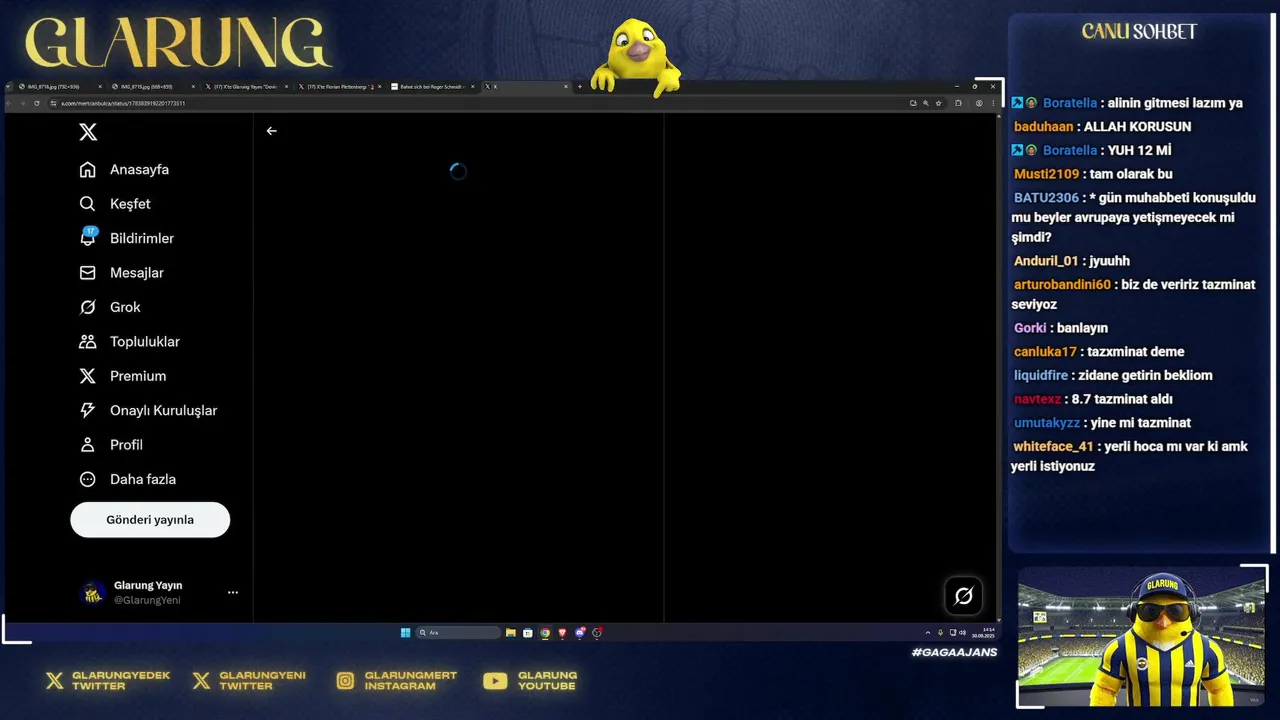Open Keşfet search icon in sidebar
The width and height of the screenshot is (1280, 720).
pyautogui.click(x=88, y=204)
